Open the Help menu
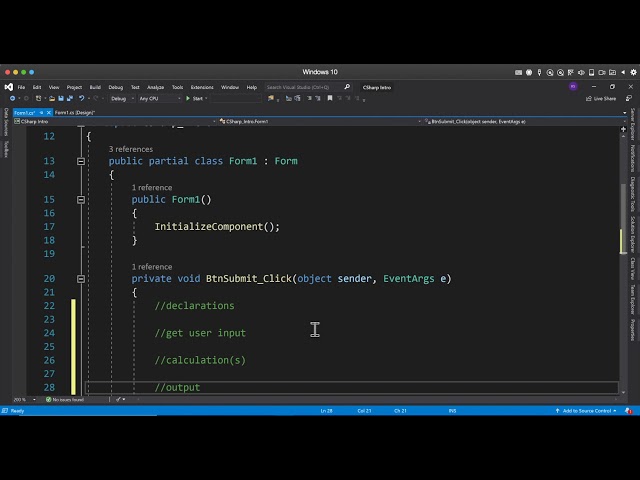 pyautogui.click(x=252, y=87)
